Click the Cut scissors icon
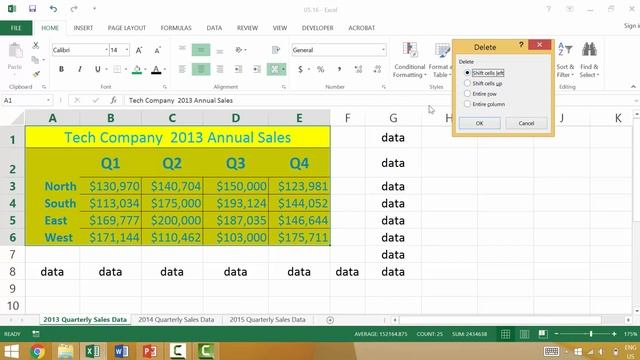Screen dimensions: 640x360 36,45
